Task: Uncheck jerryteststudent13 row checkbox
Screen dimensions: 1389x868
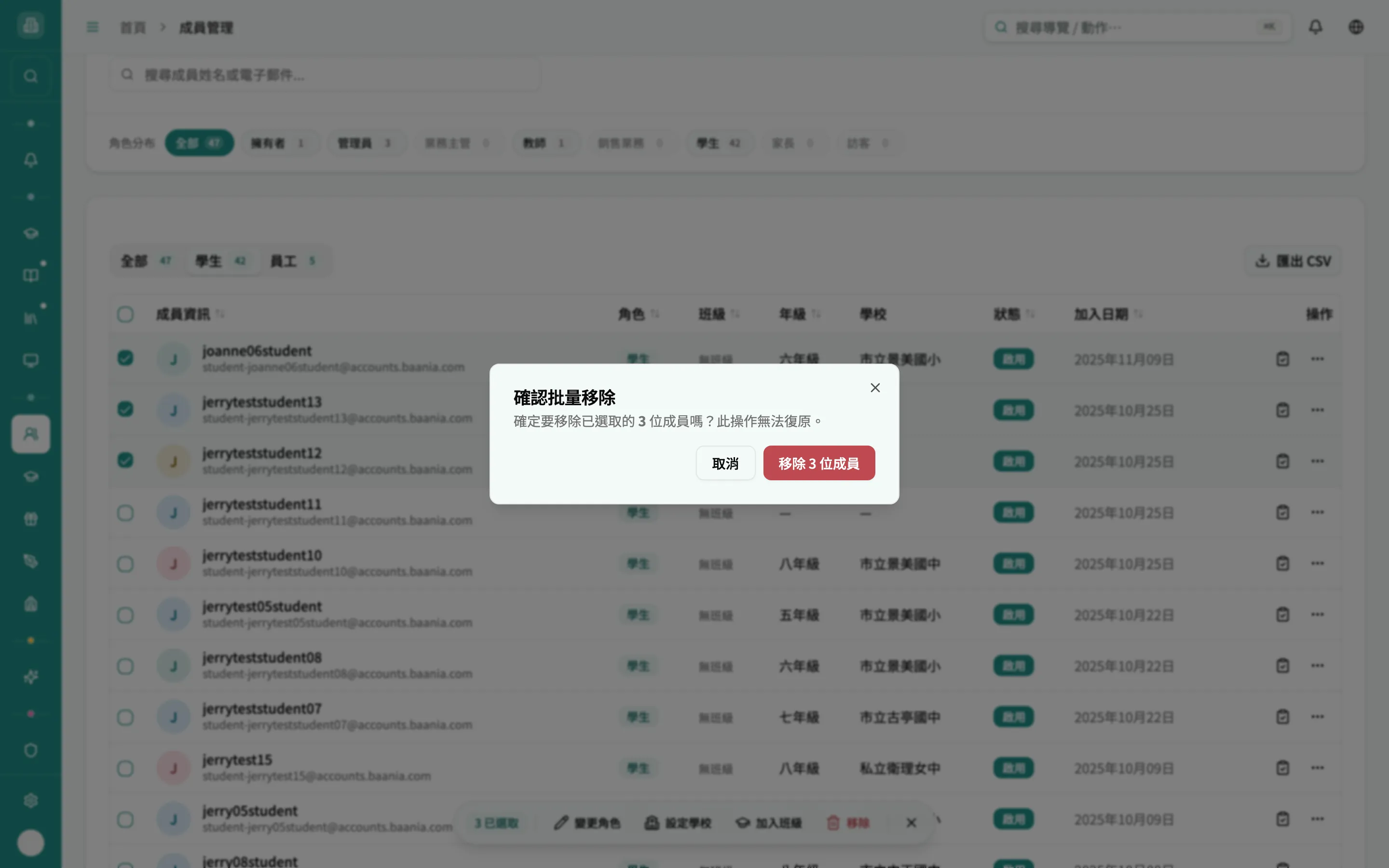Action: pos(125,410)
